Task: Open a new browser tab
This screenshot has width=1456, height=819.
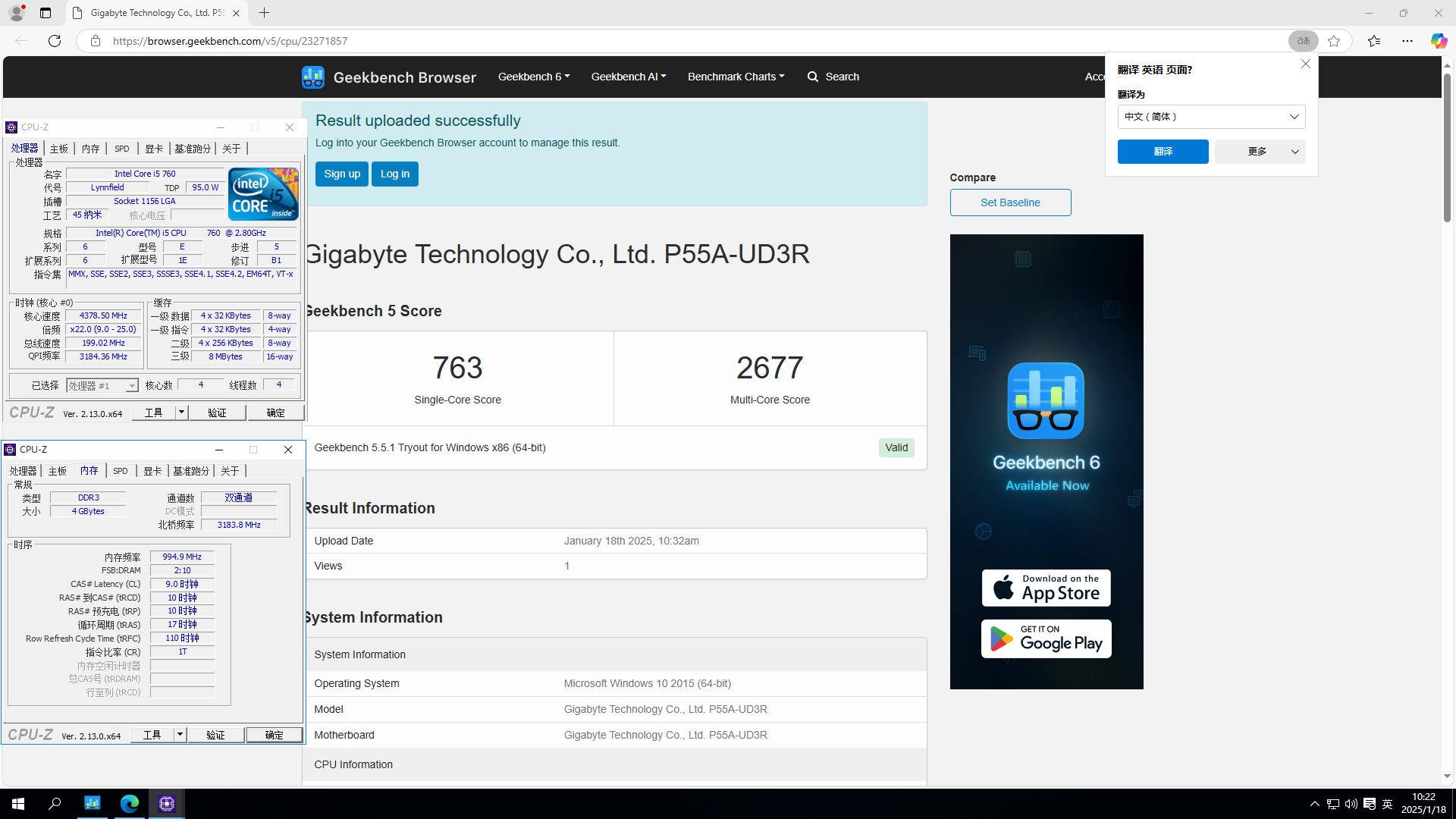Action: click(264, 13)
